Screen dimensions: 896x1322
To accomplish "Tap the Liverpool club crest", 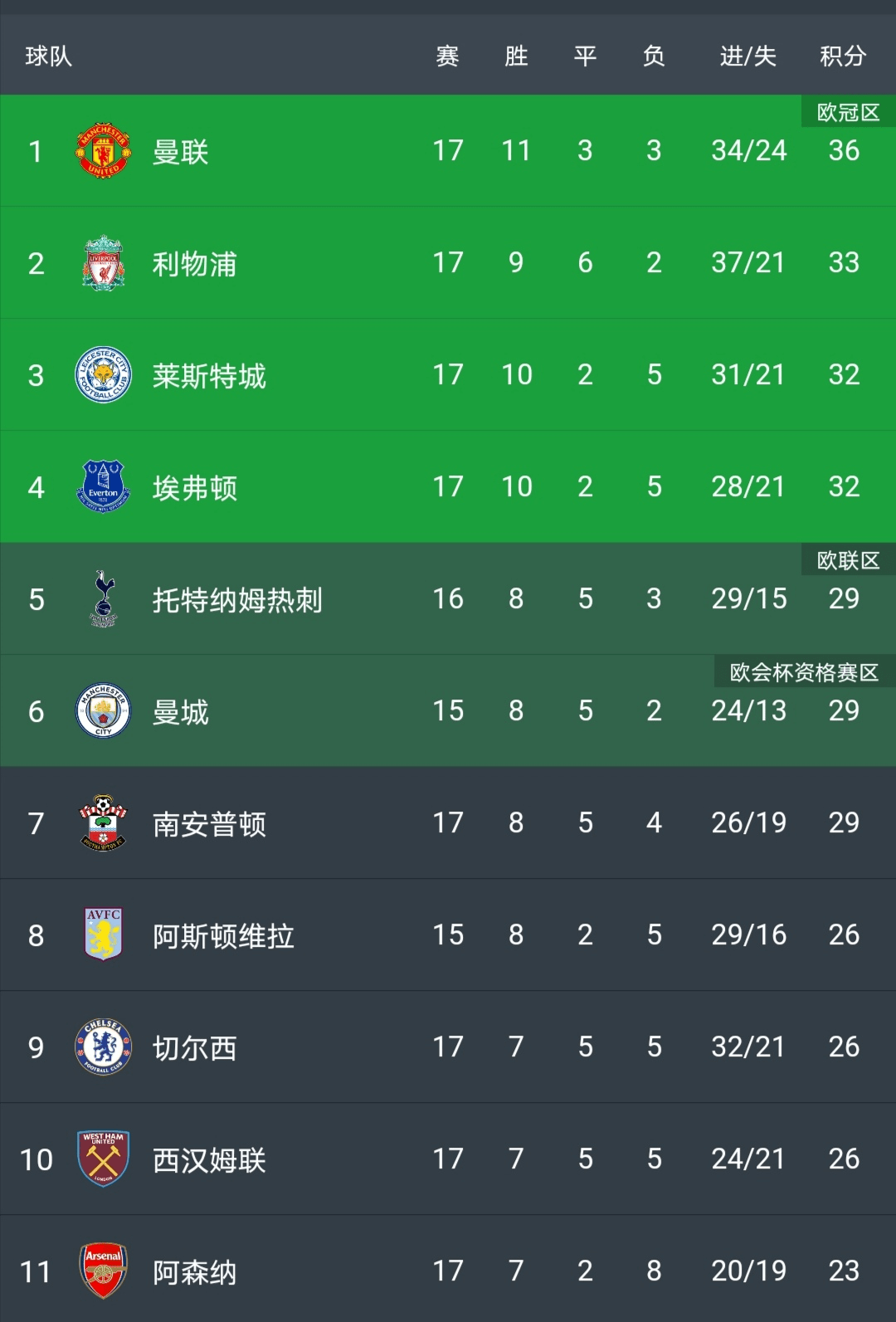I will [x=103, y=263].
